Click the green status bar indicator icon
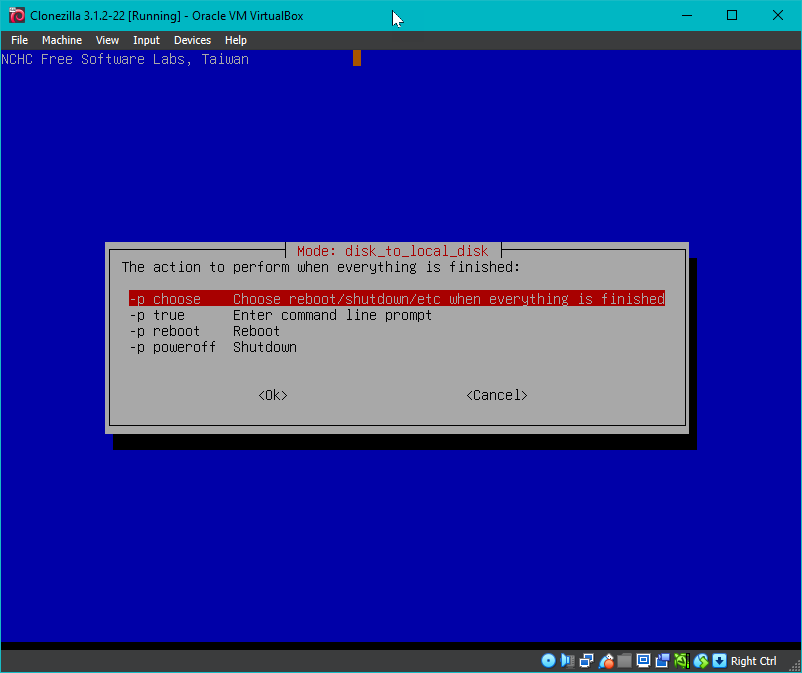802x673 pixels. (x=682, y=661)
